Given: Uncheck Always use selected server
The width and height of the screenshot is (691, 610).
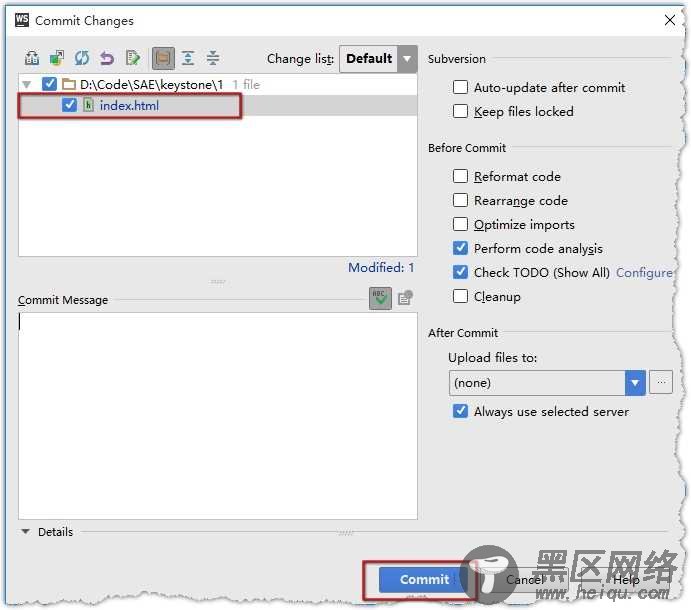Looking at the screenshot, I should click(x=460, y=411).
